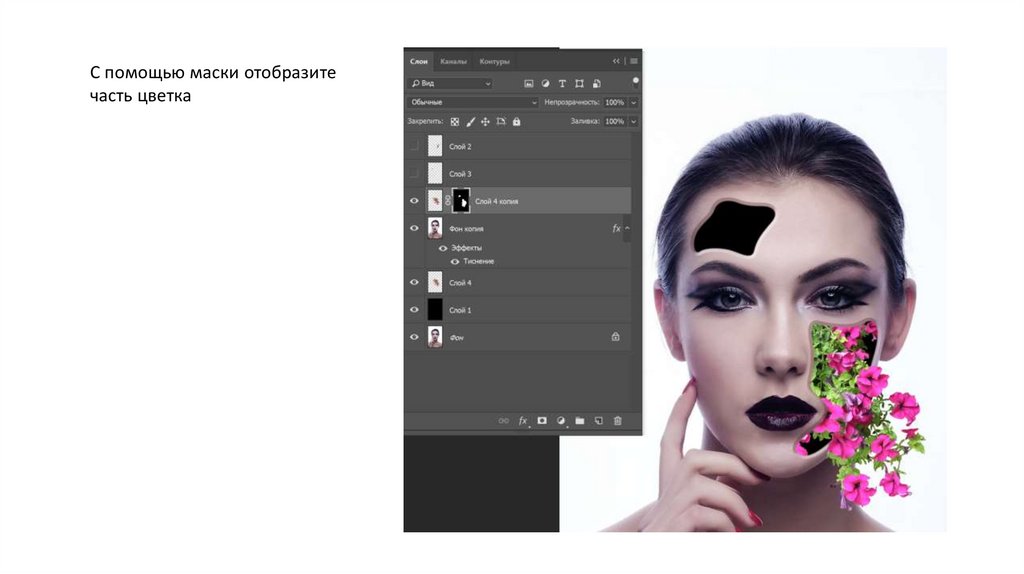1024x574 pixels.
Task: Hide the Фон background layer
Action: click(414, 338)
